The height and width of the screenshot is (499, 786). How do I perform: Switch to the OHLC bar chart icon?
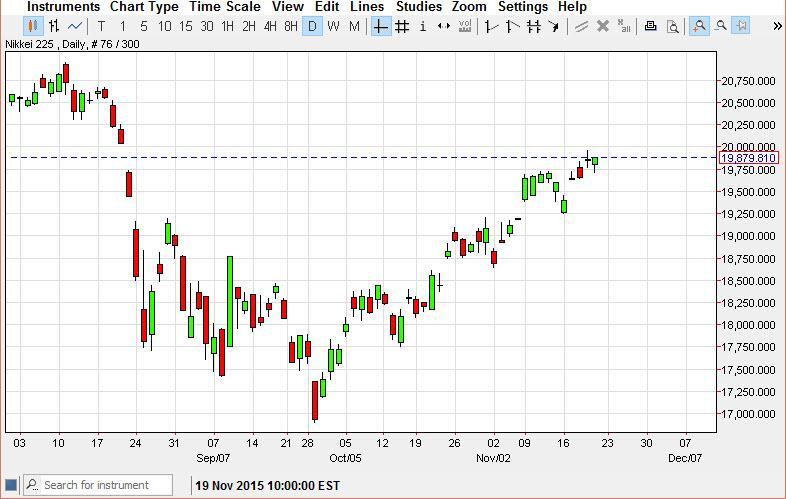click(54, 26)
